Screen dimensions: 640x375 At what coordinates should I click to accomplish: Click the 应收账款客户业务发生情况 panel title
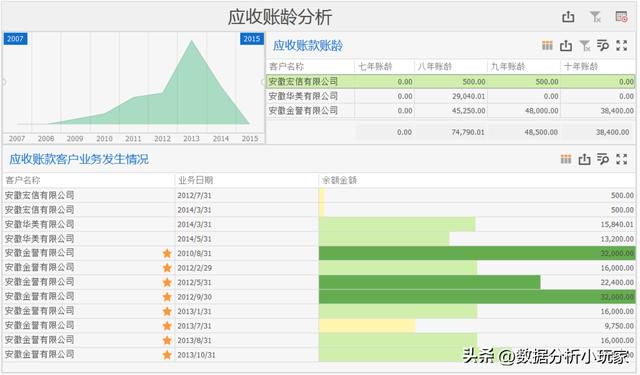click(x=79, y=159)
